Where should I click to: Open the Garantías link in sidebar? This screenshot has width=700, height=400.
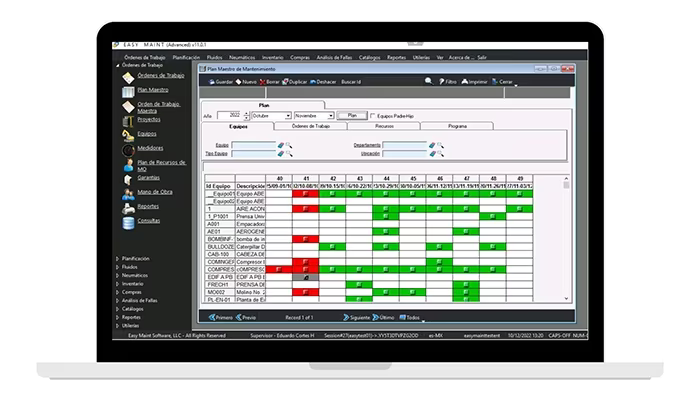point(149,178)
